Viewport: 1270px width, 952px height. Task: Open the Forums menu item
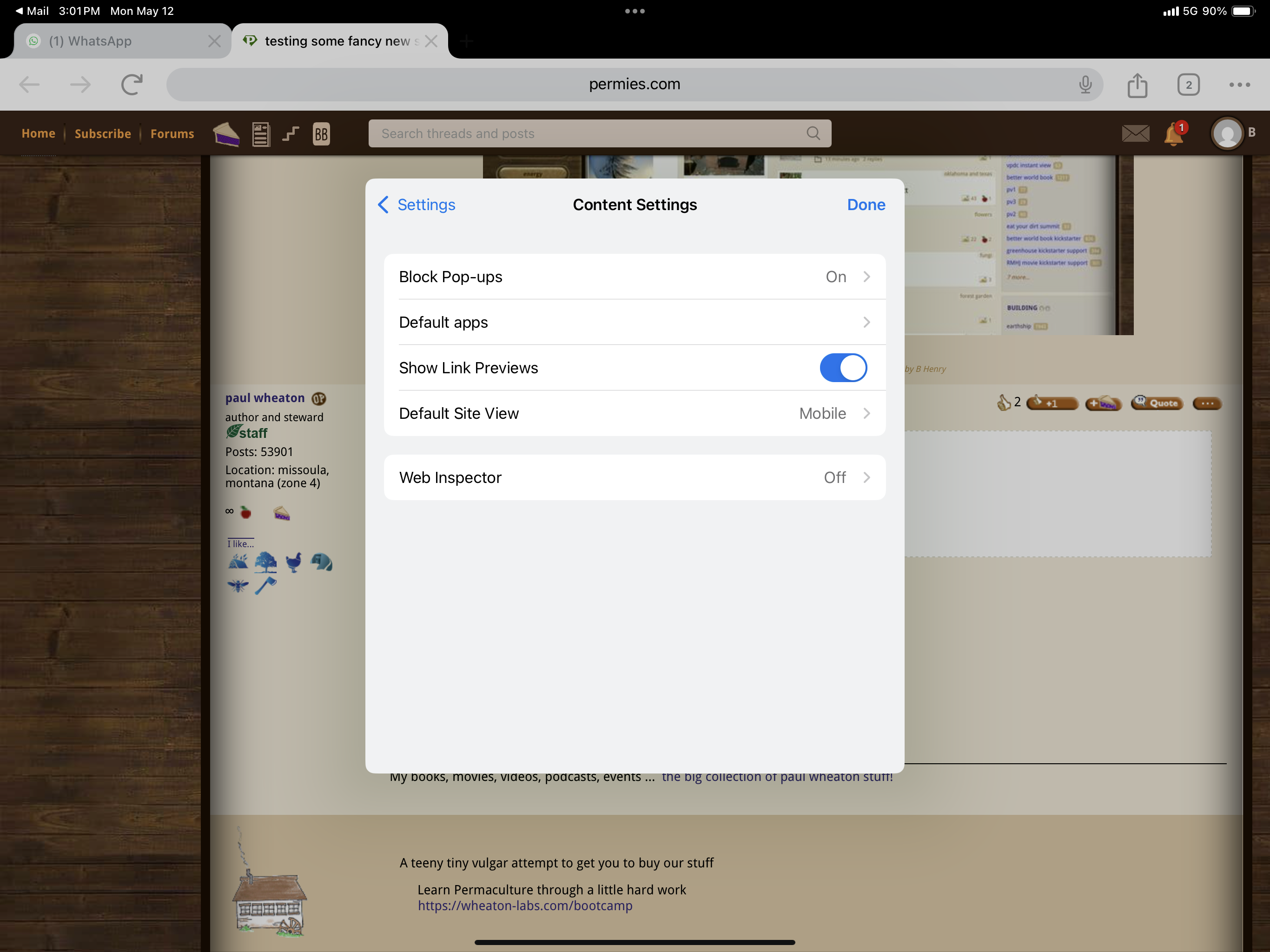coord(172,134)
